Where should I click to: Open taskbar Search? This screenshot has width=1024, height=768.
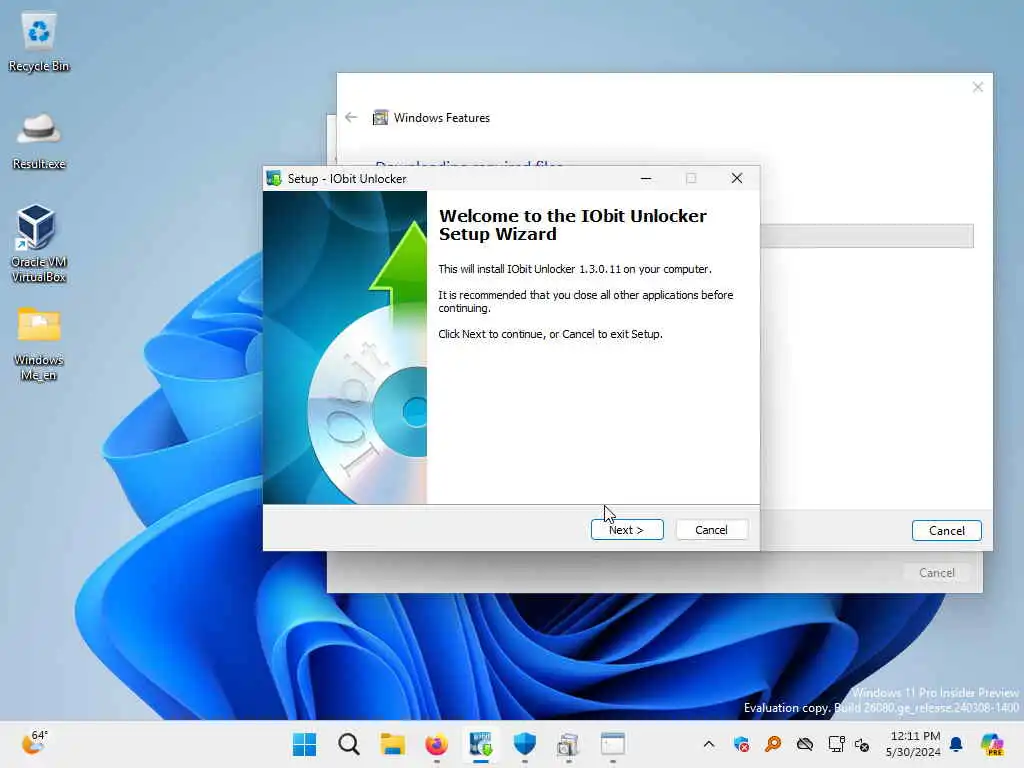[349, 744]
